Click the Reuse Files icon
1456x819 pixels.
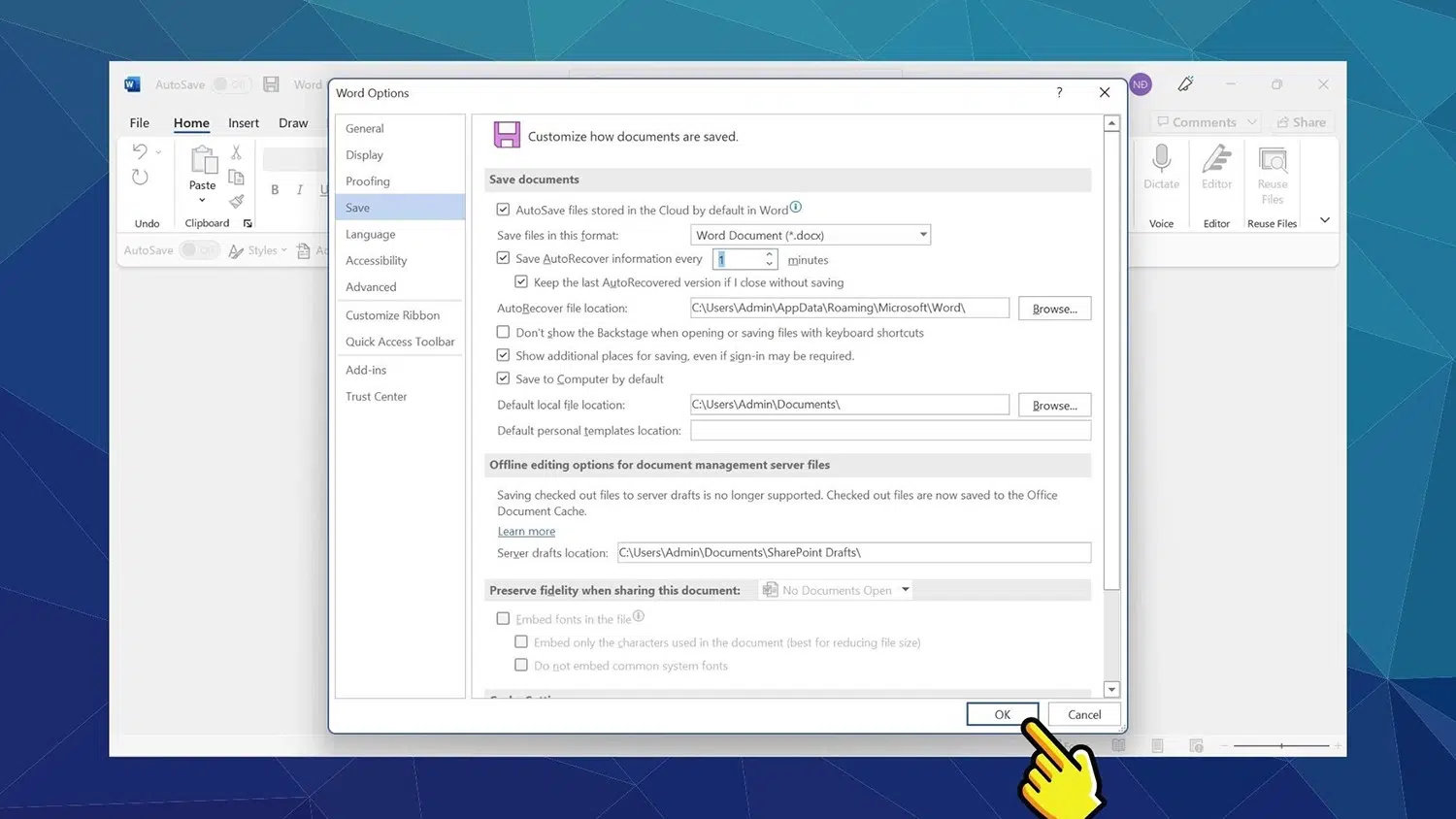pyautogui.click(x=1273, y=159)
